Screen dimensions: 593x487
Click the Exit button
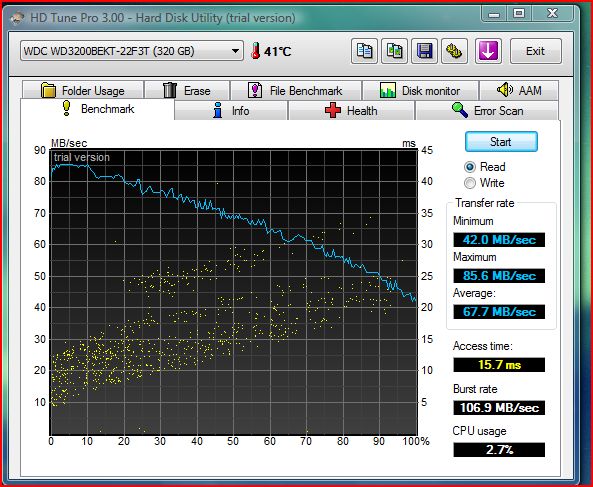[536, 51]
